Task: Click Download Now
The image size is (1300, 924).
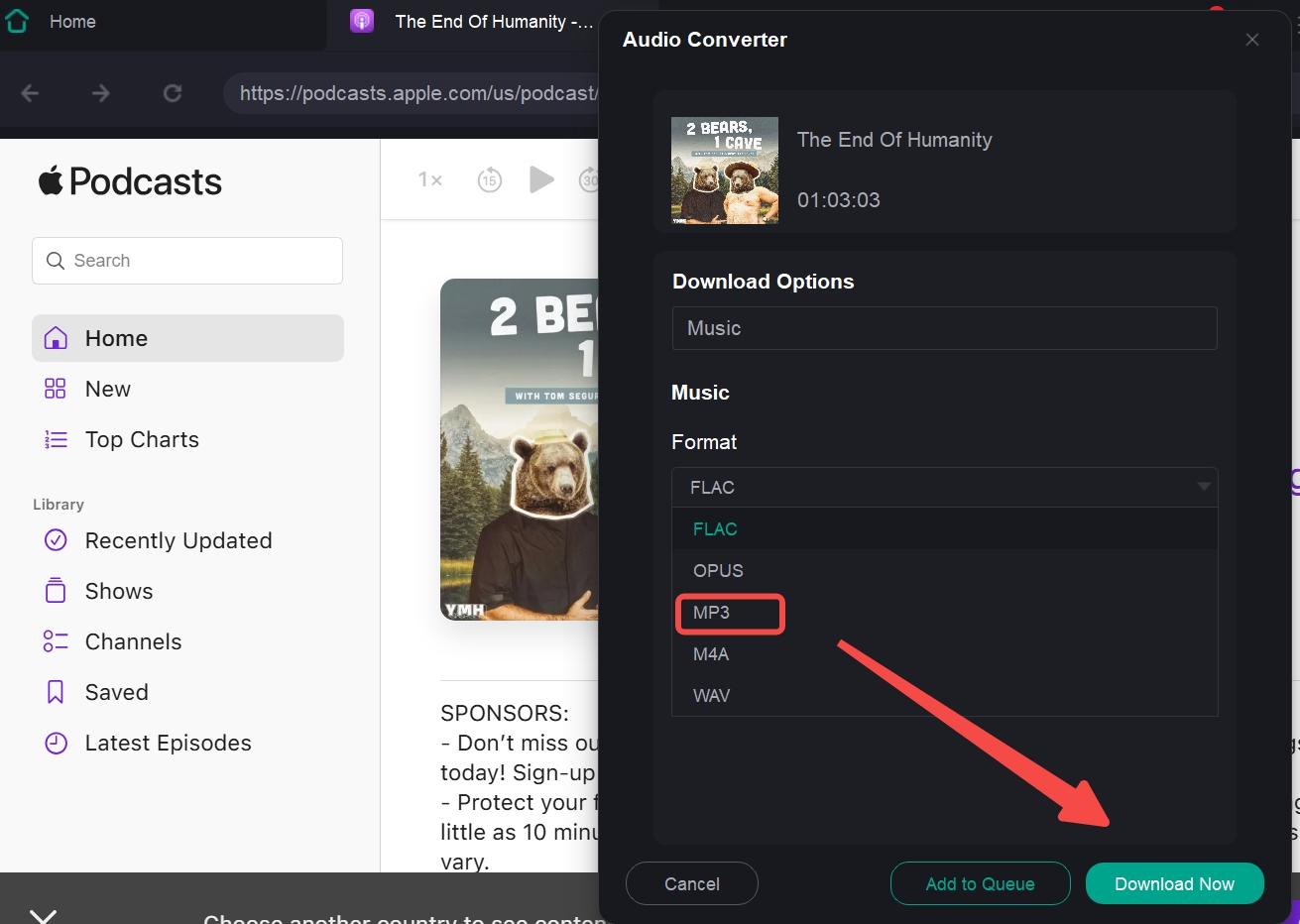Action: pos(1175,883)
